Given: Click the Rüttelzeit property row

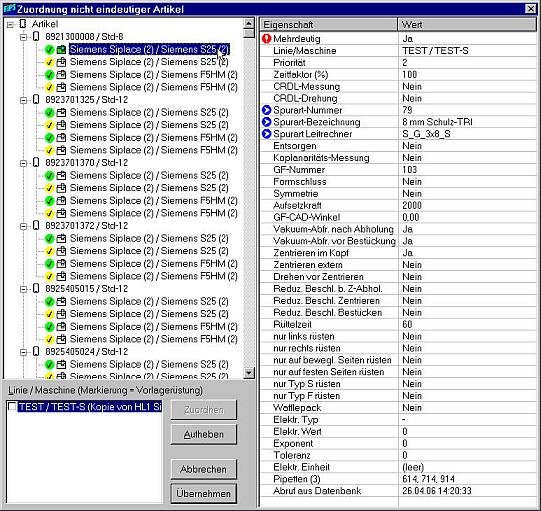Looking at the screenshot, I should [x=399, y=324].
